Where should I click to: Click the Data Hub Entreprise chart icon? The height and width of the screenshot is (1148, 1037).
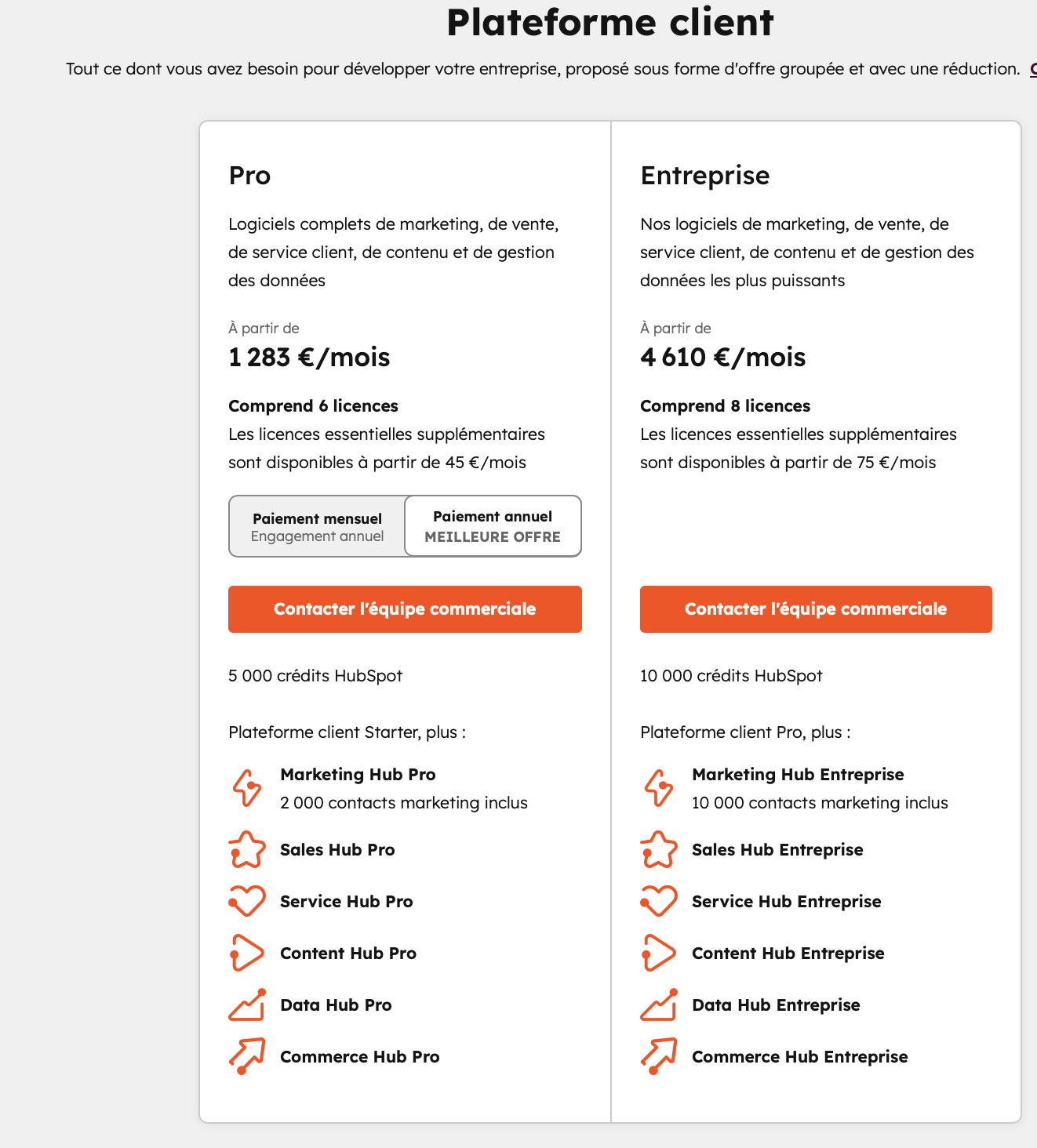tap(659, 1005)
